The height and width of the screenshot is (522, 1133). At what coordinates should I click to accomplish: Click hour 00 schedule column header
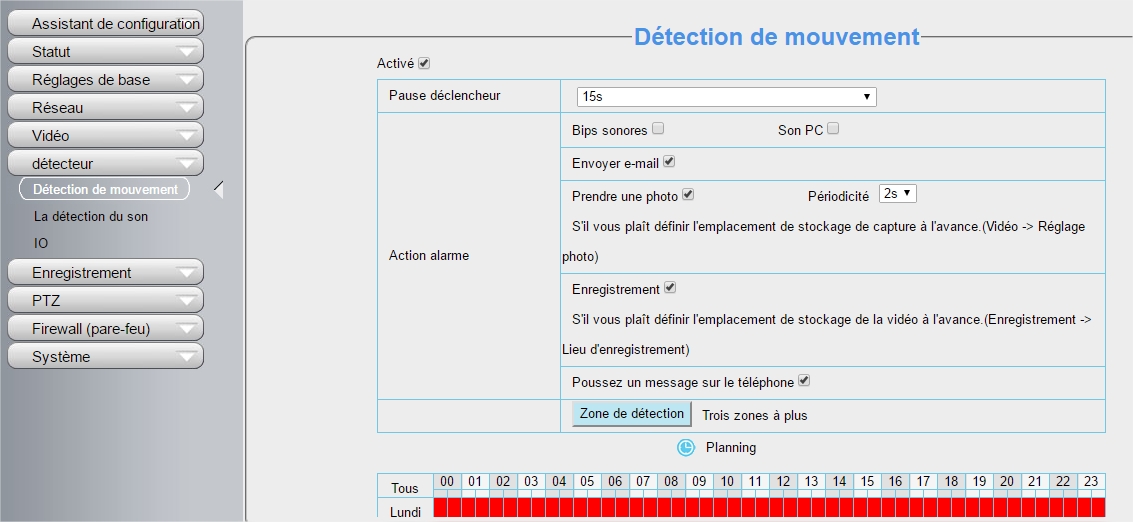coord(447,482)
